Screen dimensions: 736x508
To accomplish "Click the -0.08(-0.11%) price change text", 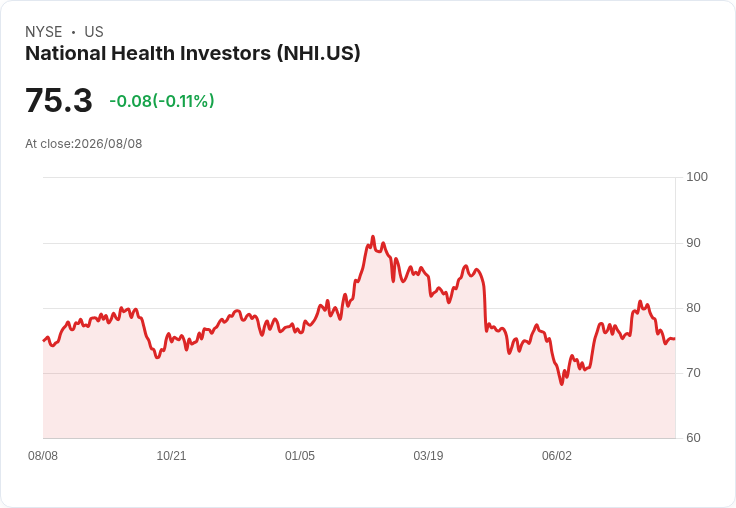I will point(162,101).
